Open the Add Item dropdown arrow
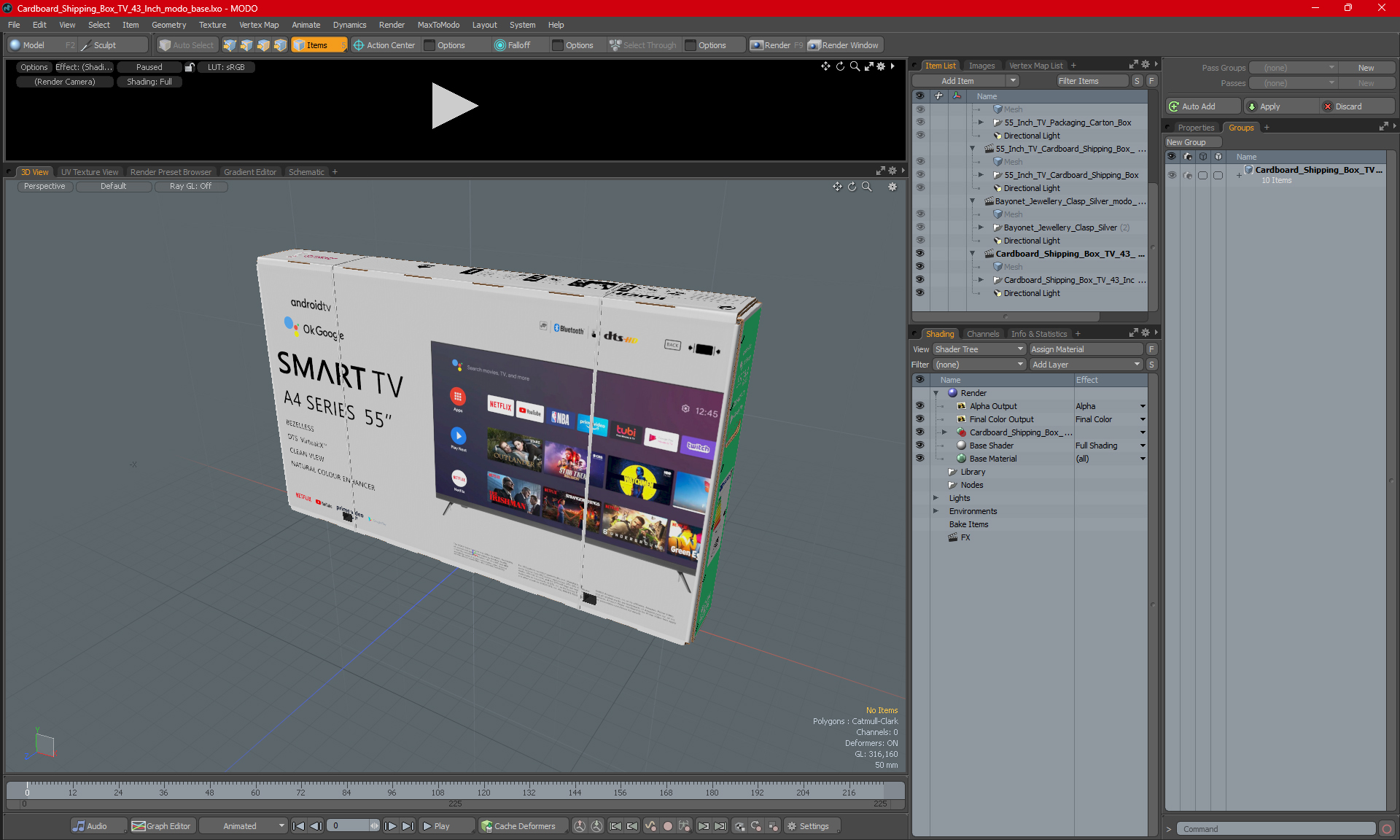Image resolution: width=1400 pixels, height=840 pixels. coord(1012,81)
